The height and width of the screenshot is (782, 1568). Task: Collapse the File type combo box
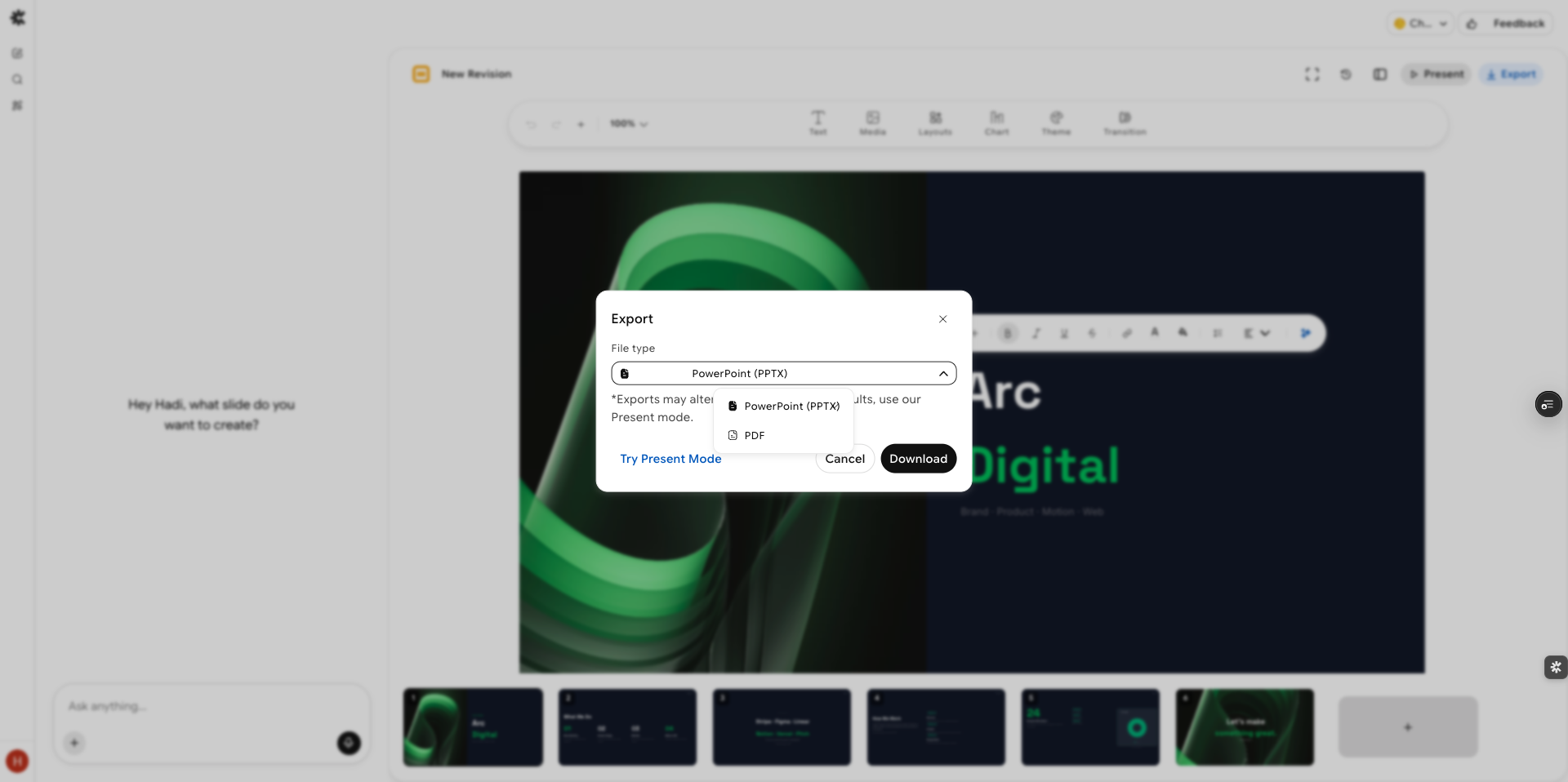pos(942,374)
